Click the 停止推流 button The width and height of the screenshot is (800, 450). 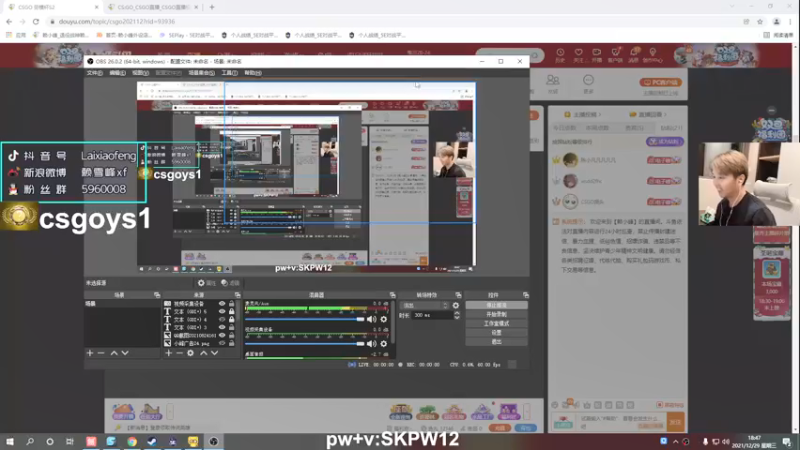click(x=496, y=305)
